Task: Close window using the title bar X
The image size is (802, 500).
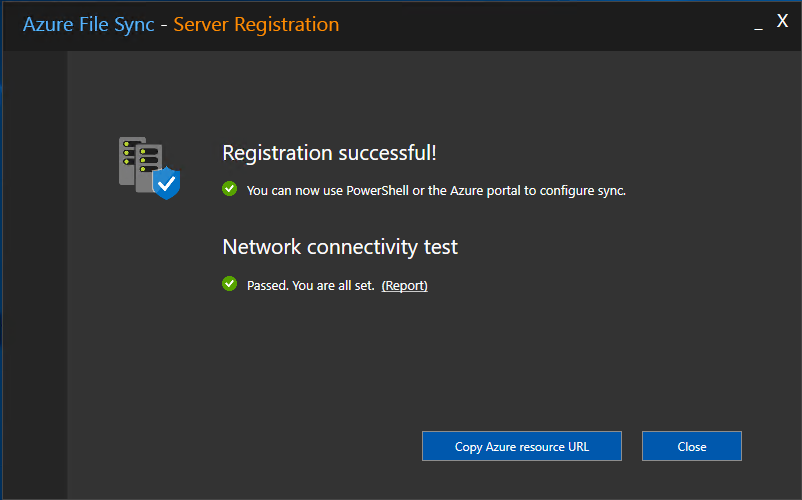Action: [782, 21]
